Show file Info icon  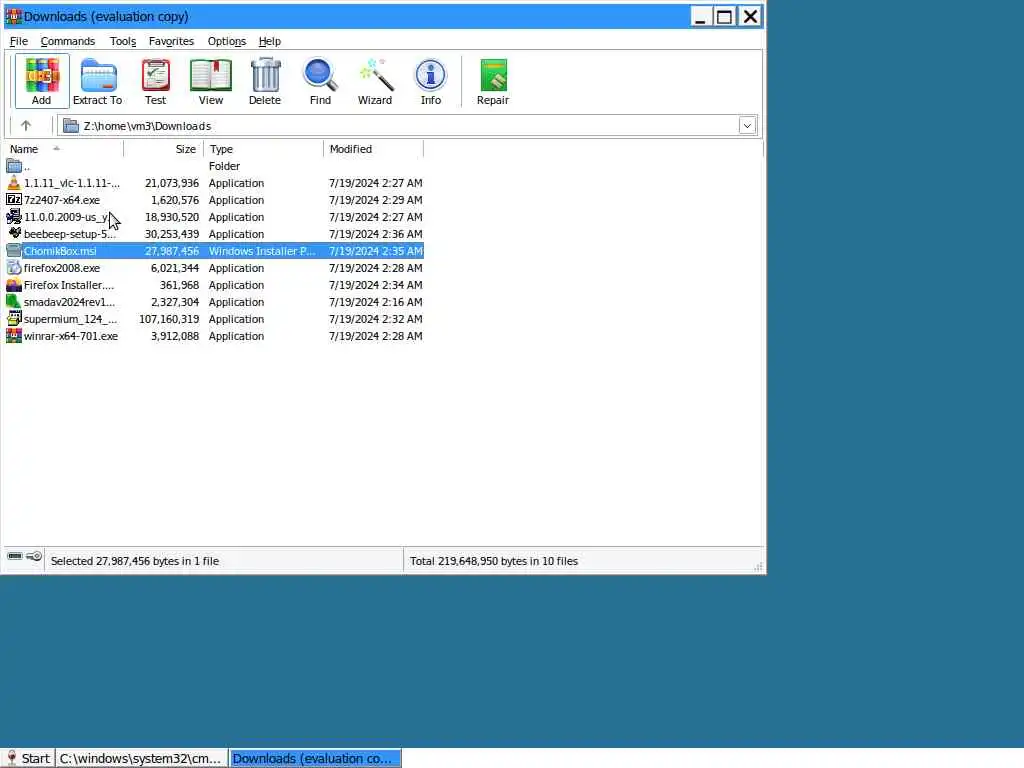430,75
